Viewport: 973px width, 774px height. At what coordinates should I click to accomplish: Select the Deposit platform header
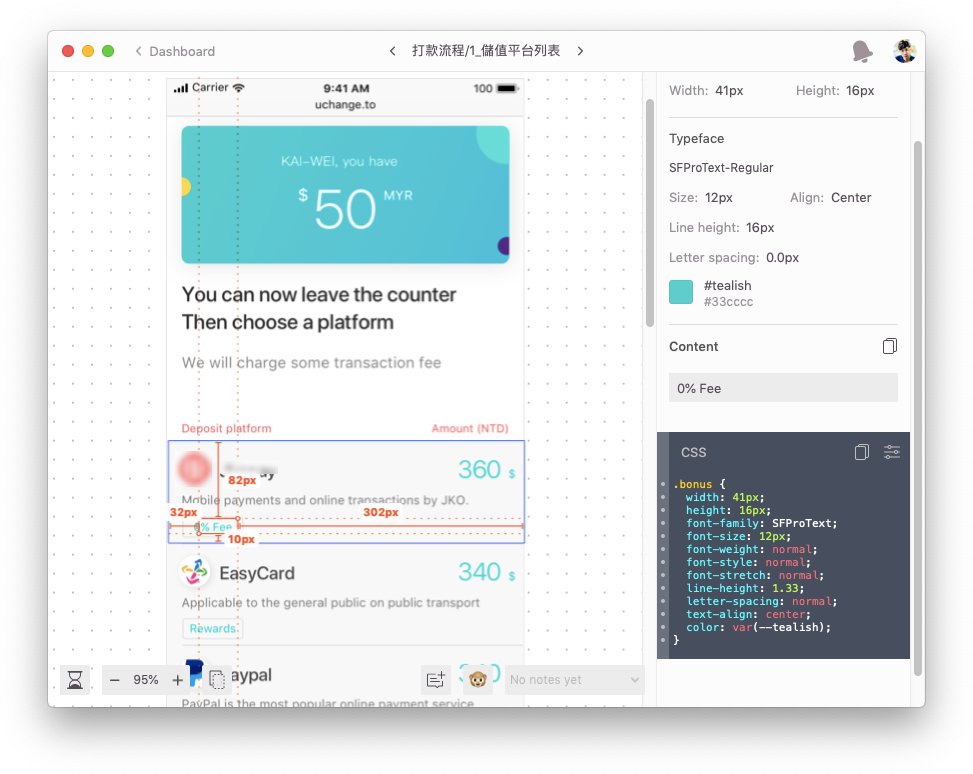(x=226, y=428)
